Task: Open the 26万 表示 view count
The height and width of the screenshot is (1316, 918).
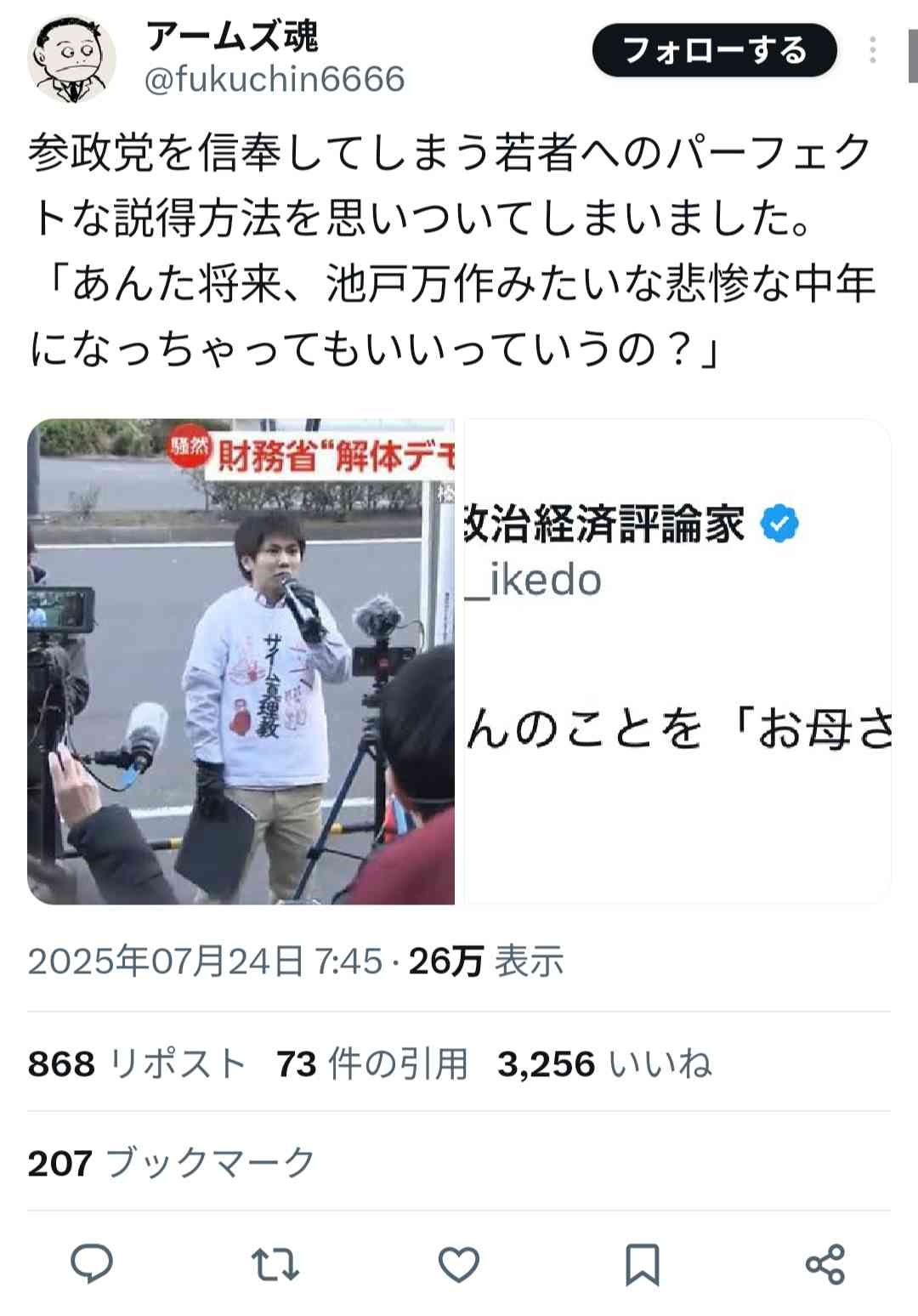Action: coord(486,961)
